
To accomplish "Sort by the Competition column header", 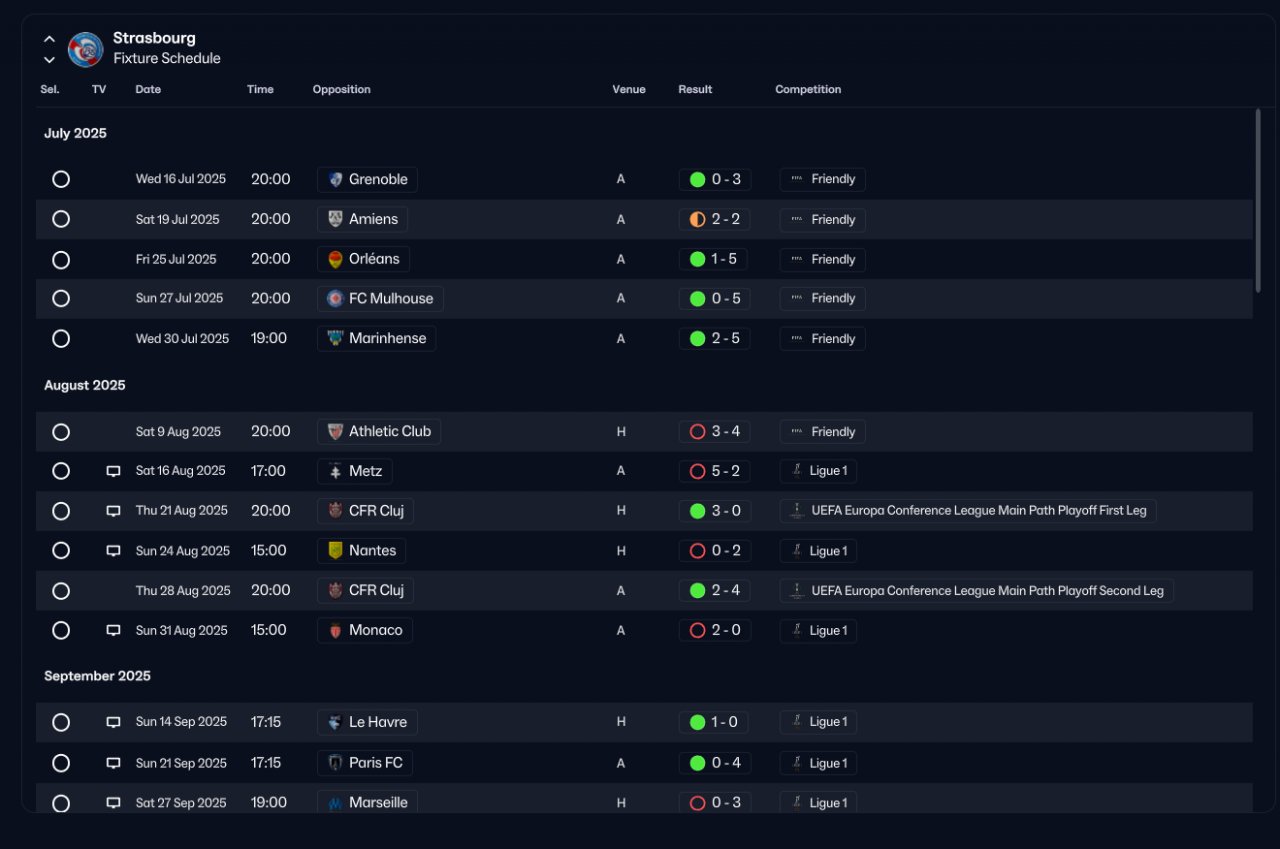I will pos(808,89).
